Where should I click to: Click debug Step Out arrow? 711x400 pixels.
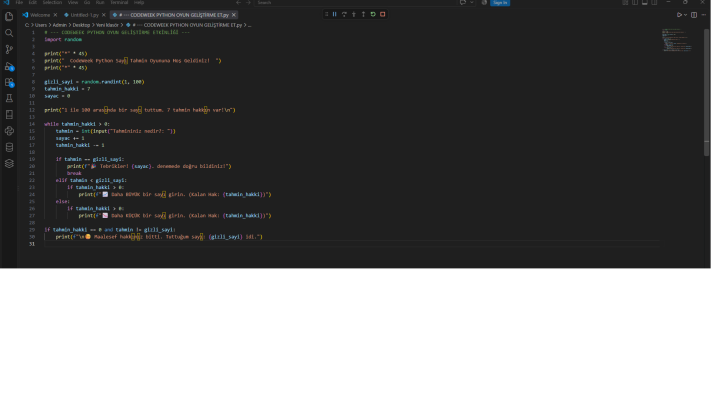coord(363,15)
